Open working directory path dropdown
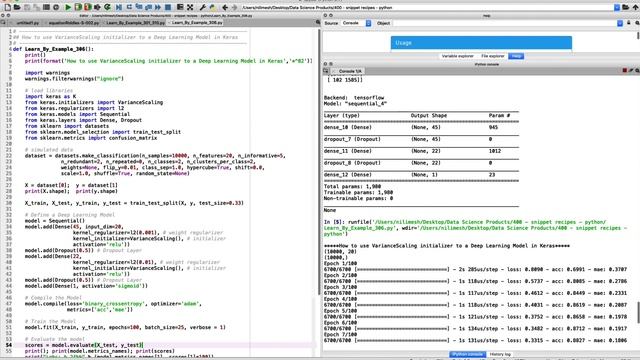Screen dimensions: 640x360 (617, 7)
